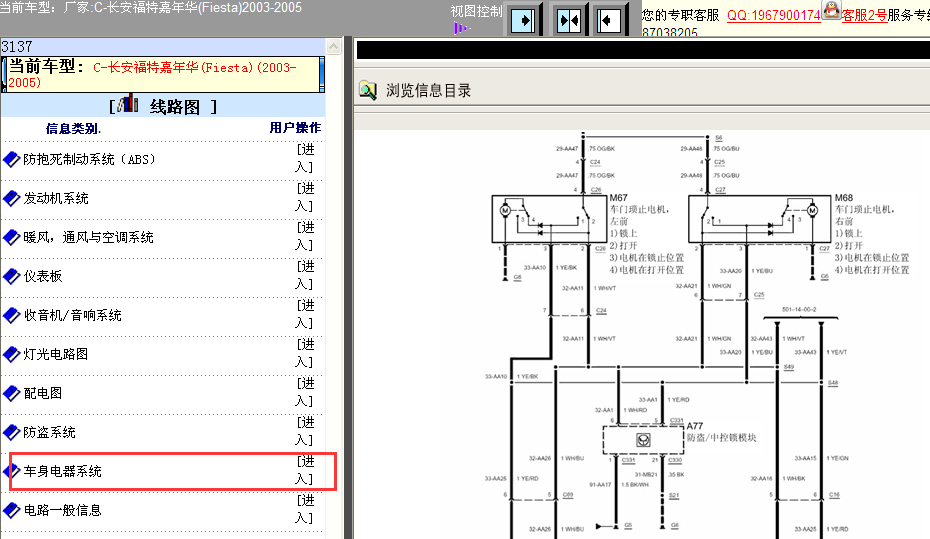The height and width of the screenshot is (539, 930).
Task: Click 进入 for 防盗系统
Action: 305,431
